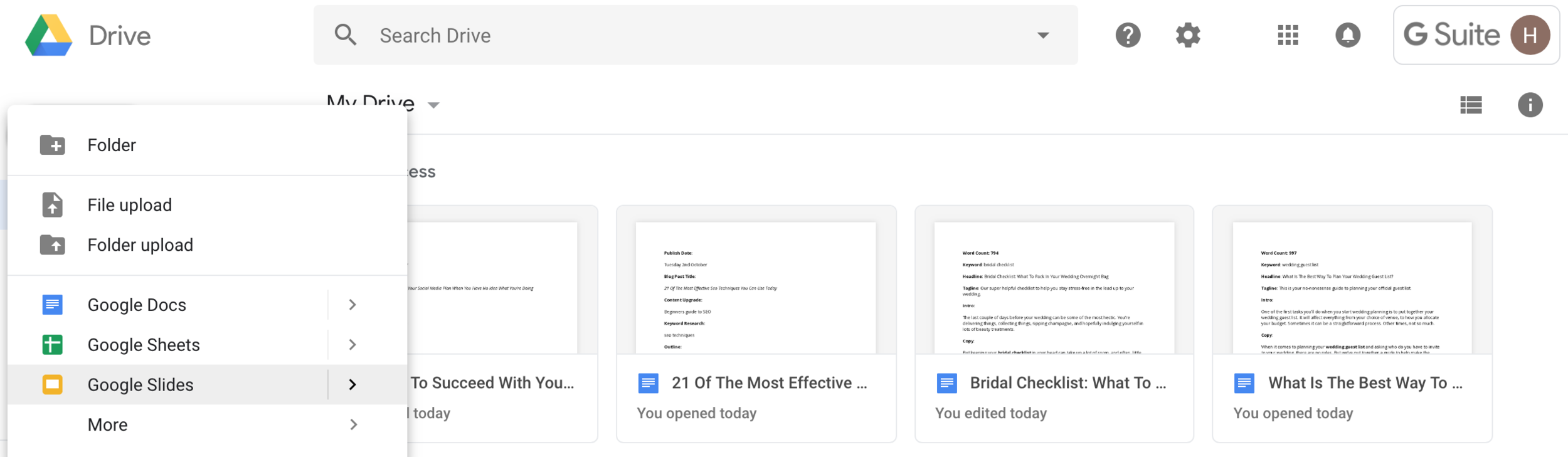Image resolution: width=1568 pixels, height=457 pixels.
Task: Click doc icon beside Bridal Checklist
Action: point(946,383)
